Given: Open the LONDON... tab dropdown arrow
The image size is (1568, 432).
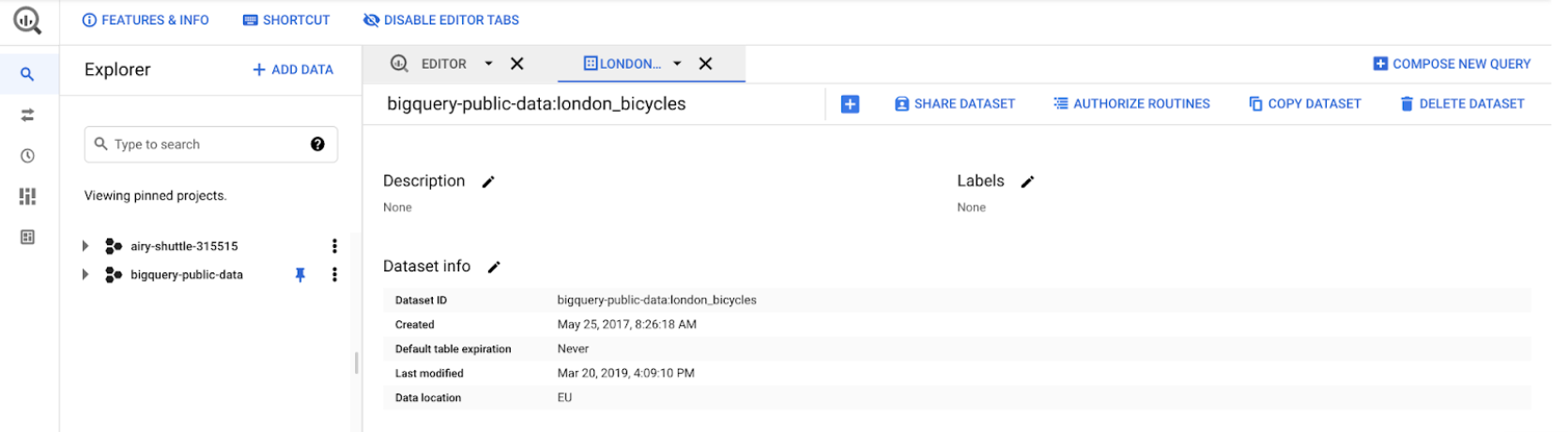Looking at the screenshot, I should (x=677, y=64).
